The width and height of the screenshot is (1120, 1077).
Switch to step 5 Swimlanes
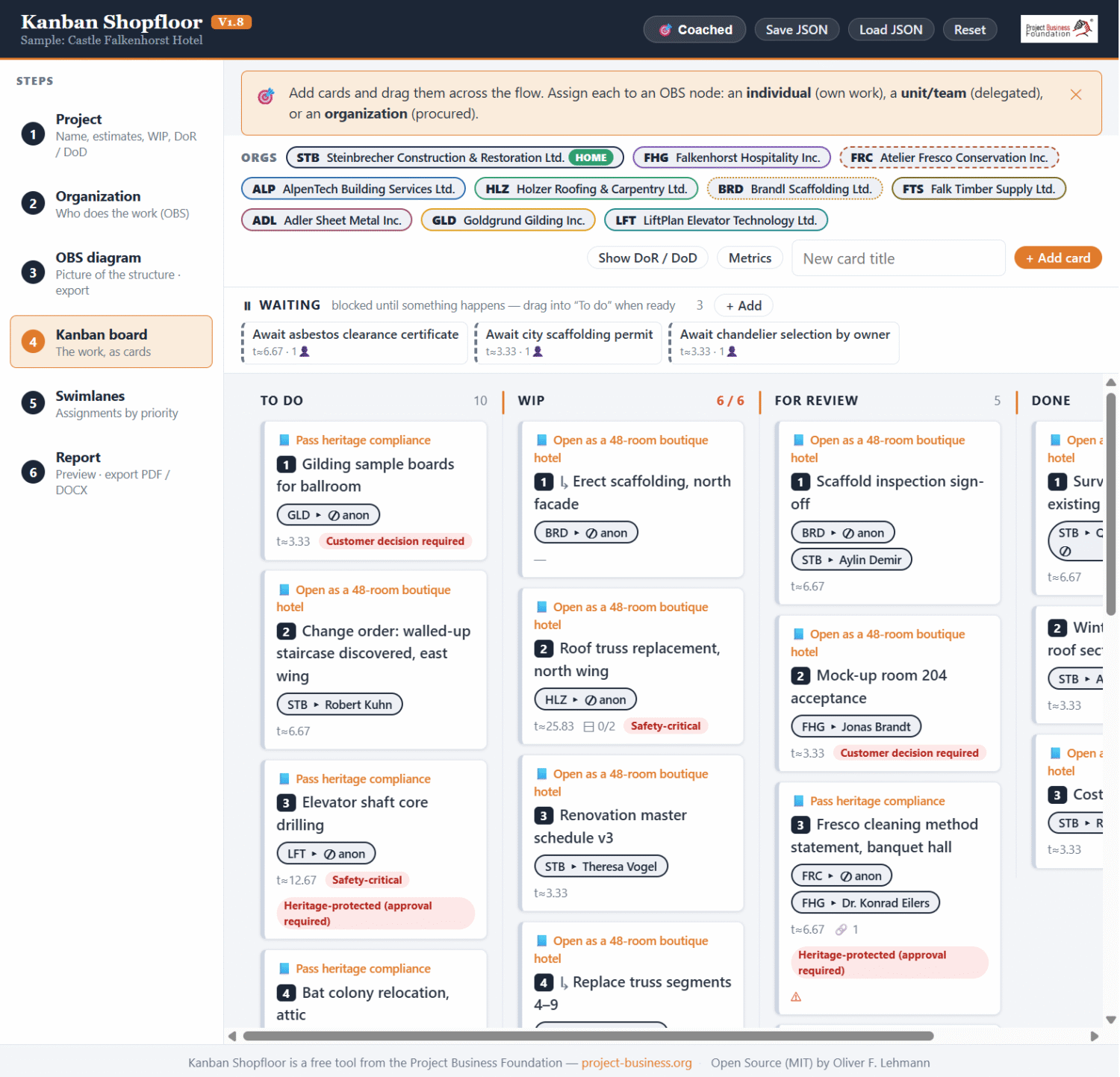[111, 403]
